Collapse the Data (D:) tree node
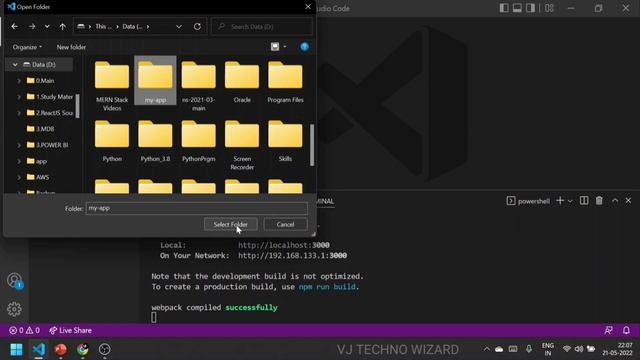The height and width of the screenshot is (360, 640). point(15,64)
